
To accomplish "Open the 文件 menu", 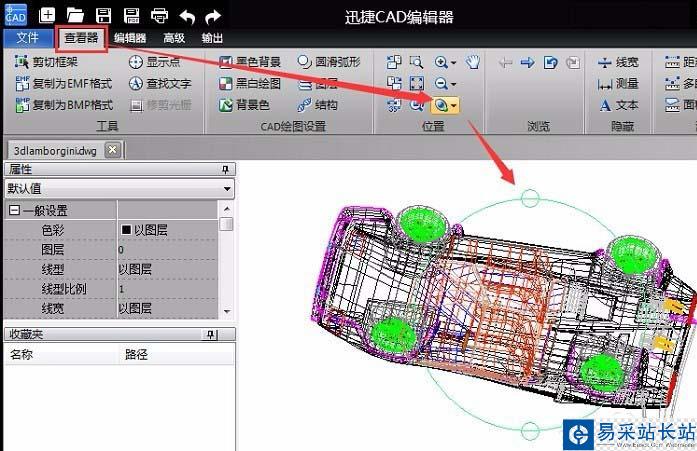I will tap(27, 38).
